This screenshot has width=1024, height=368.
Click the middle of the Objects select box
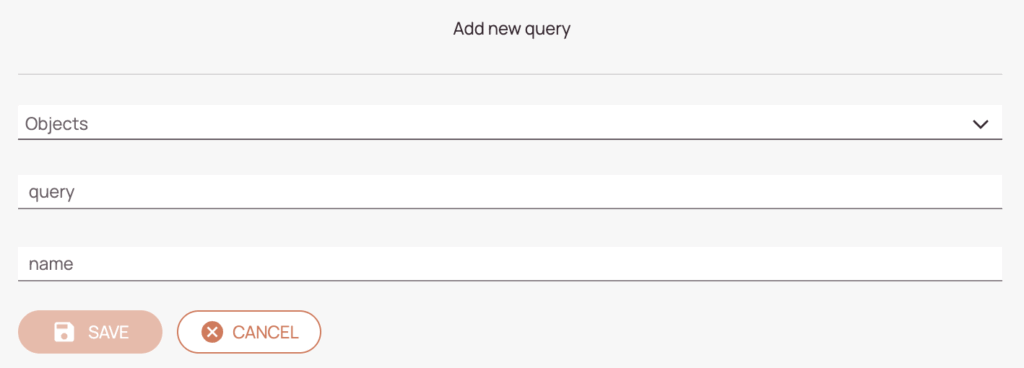point(510,123)
